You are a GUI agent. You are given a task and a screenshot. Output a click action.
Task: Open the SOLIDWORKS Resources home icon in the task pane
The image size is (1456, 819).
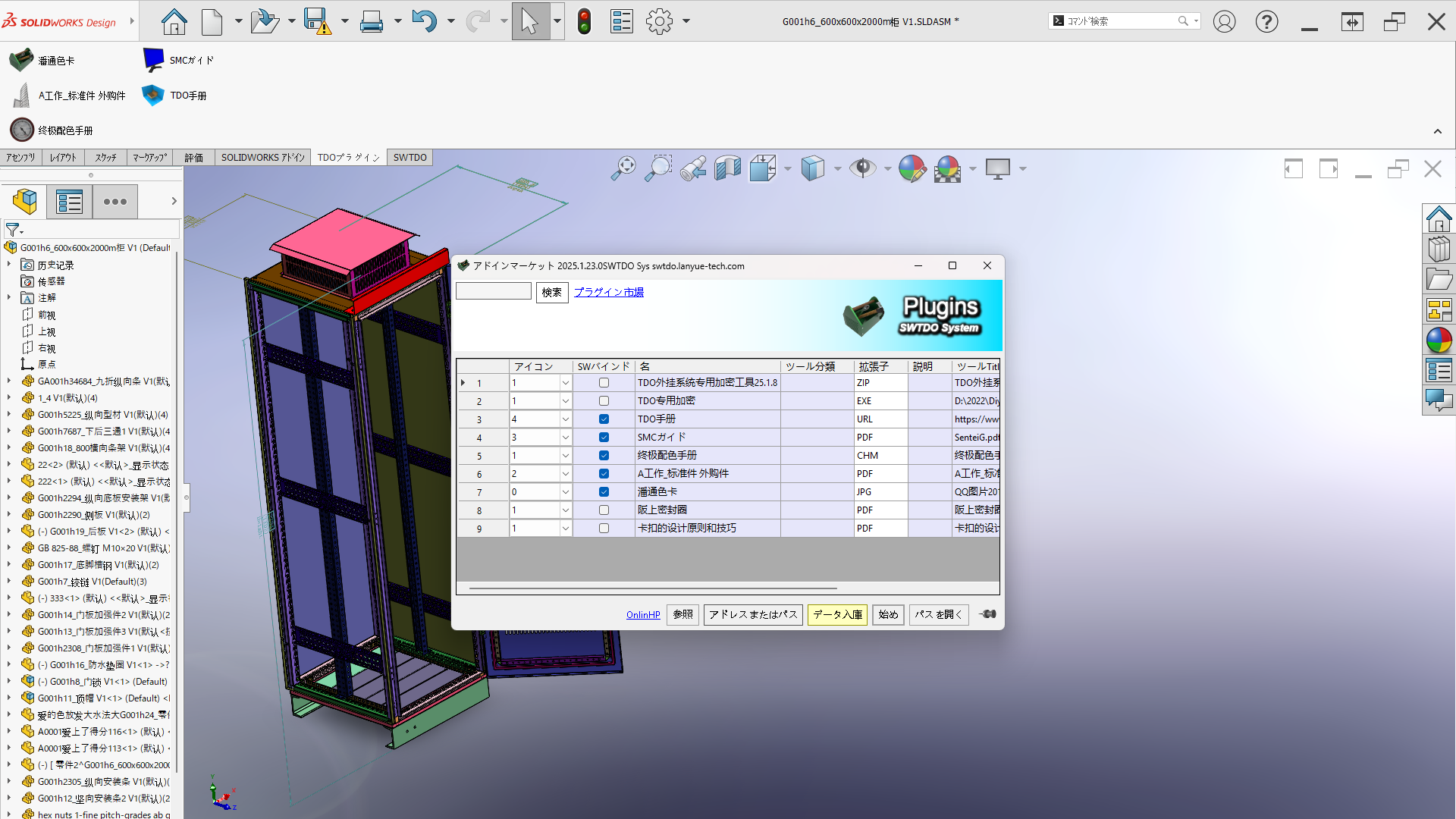1439,219
